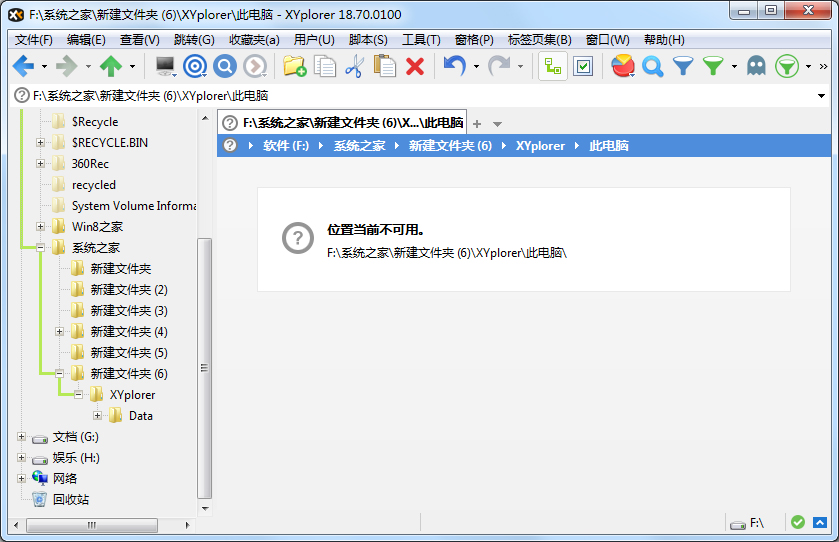
Task: Click the blue Back arrow
Action: coord(24,66)
